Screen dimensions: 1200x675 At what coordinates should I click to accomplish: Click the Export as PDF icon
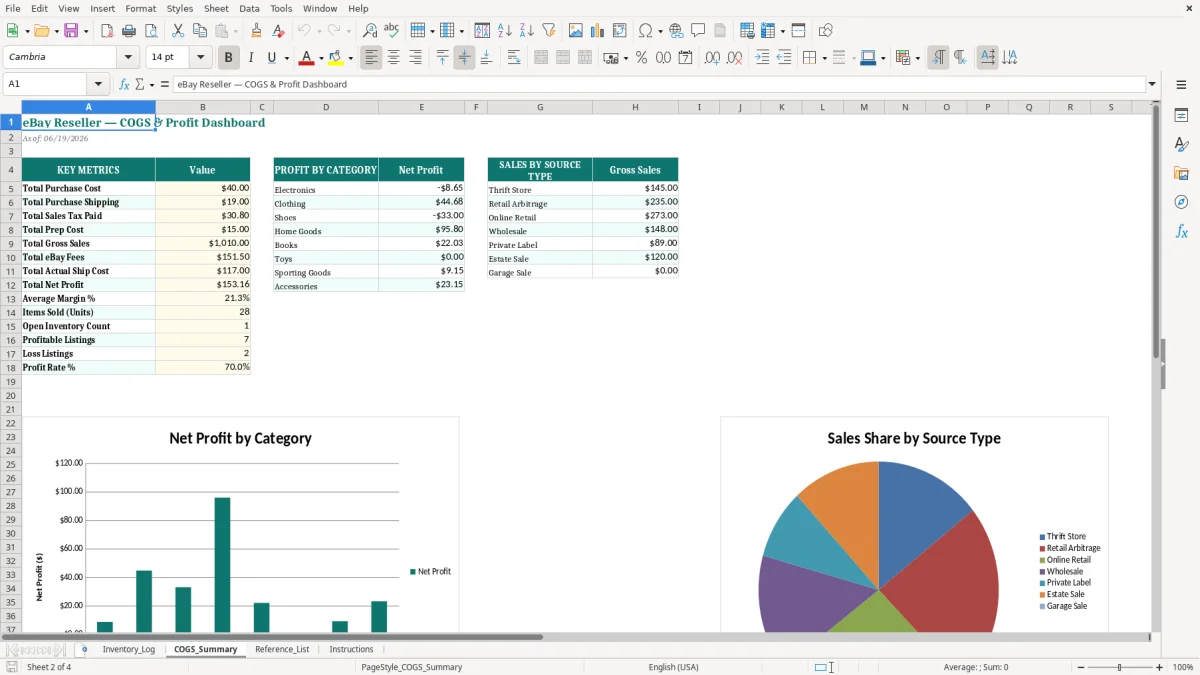[x=107, y=31]
